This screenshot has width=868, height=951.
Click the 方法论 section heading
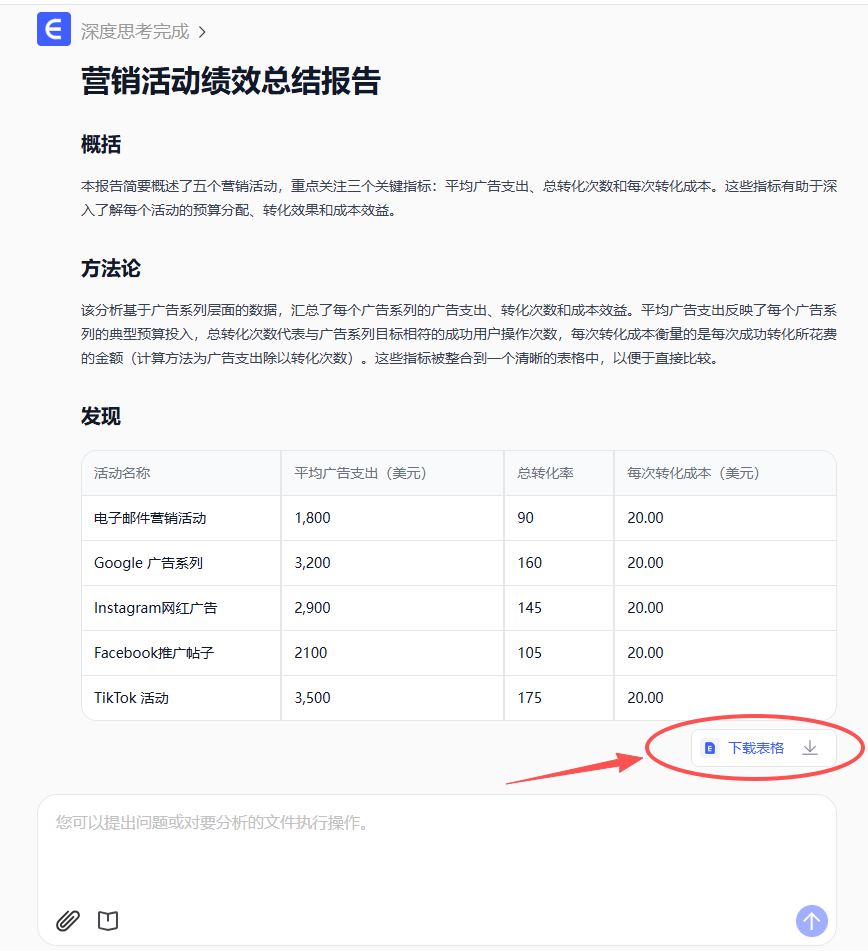pos(111,269)
